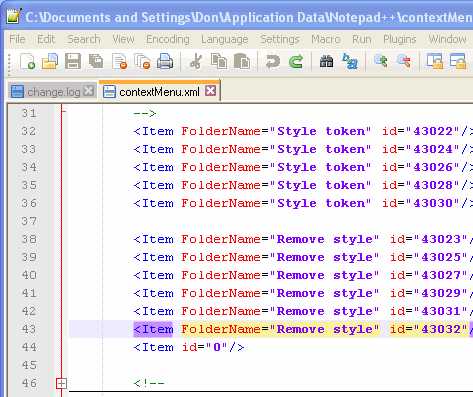Save the current file with floppy icon
The image size is (473, 397).
[x=73, y=61]
